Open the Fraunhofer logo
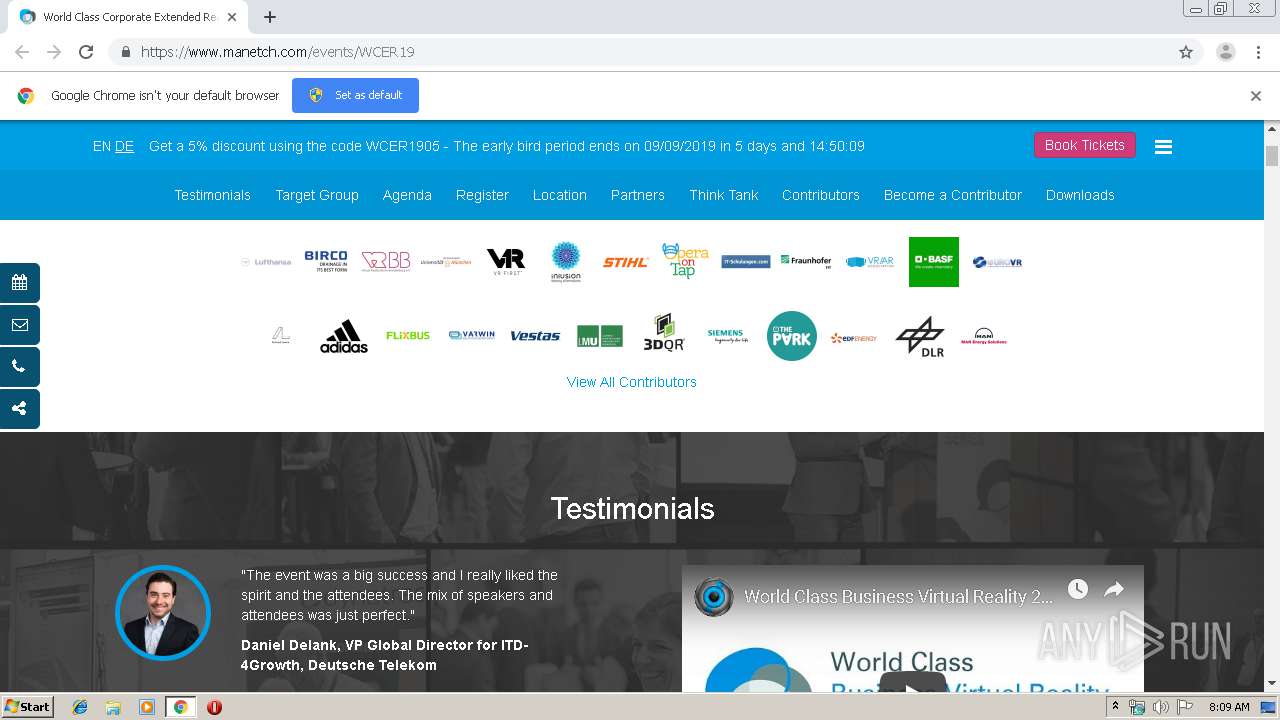This screenshot has width=1280, height=720. coord(806,262)
